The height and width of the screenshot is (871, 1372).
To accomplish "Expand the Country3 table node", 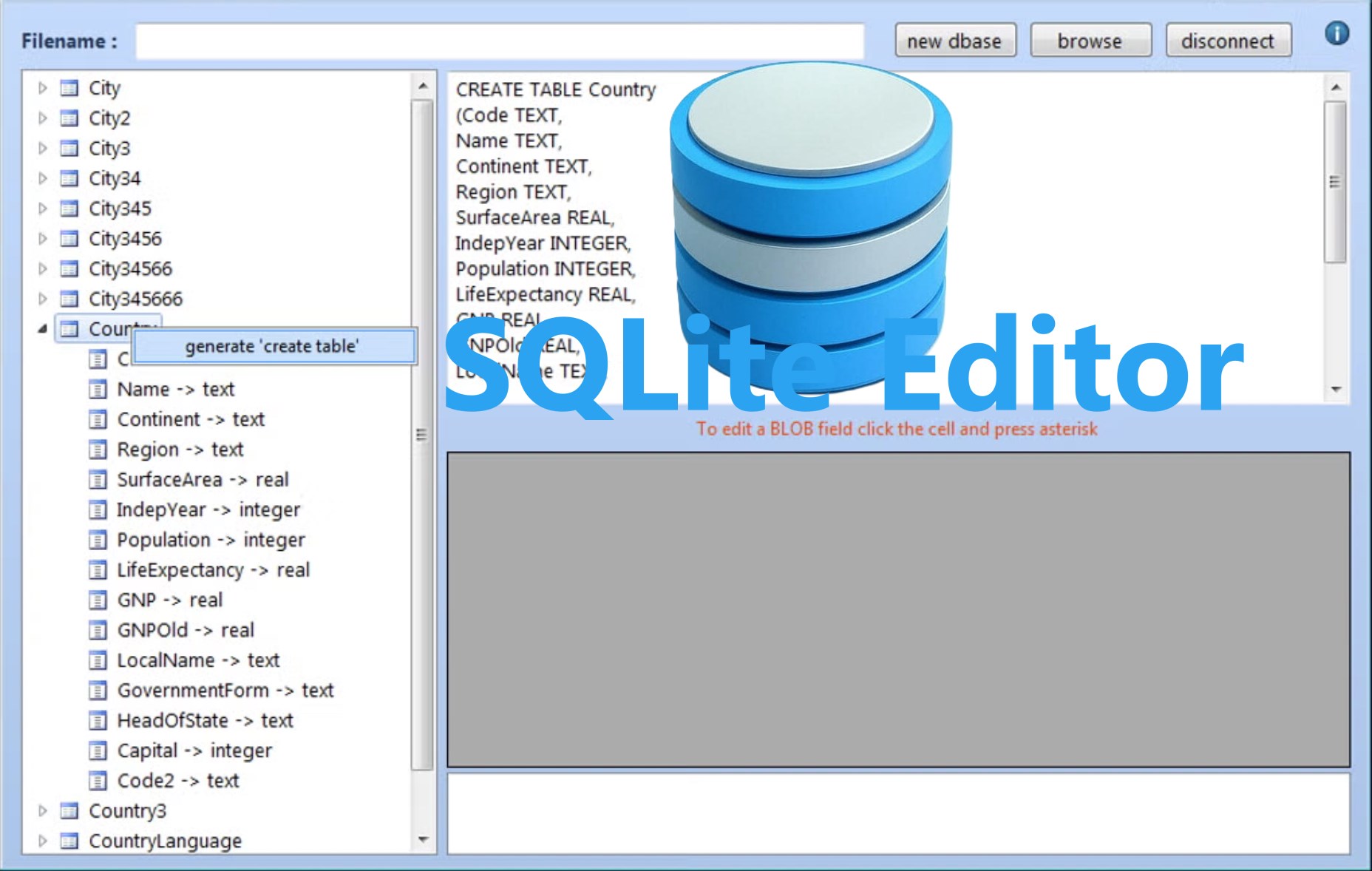I will click(43, 811).
